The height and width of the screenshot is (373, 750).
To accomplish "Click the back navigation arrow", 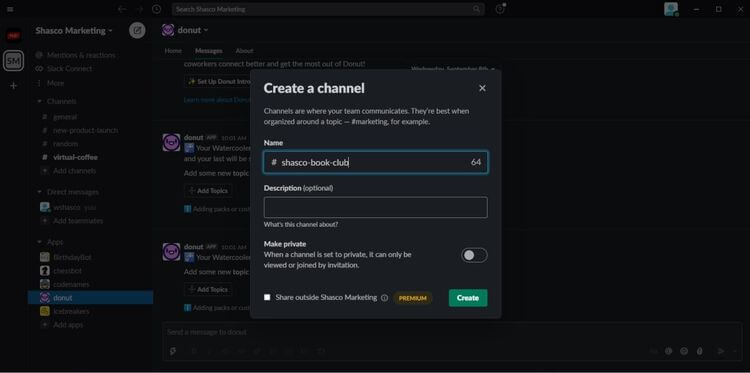I will point(122,9).
